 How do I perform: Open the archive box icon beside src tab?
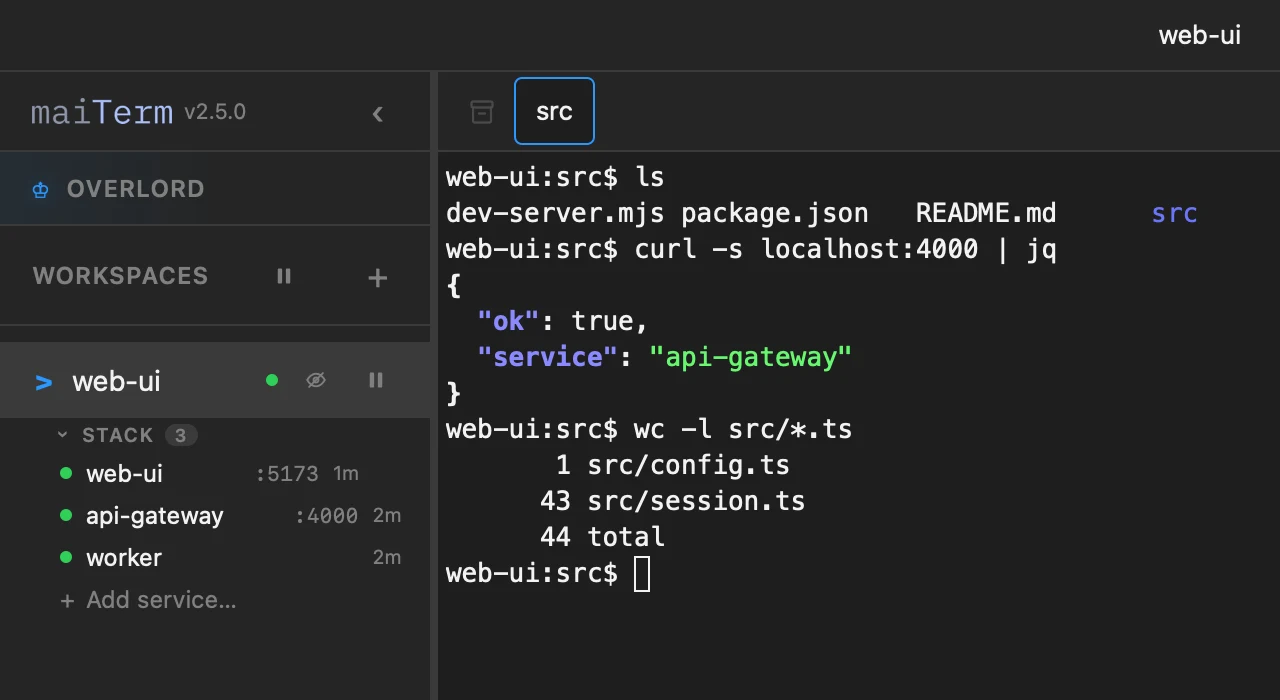pyautogui.click(x=482, y=112)
